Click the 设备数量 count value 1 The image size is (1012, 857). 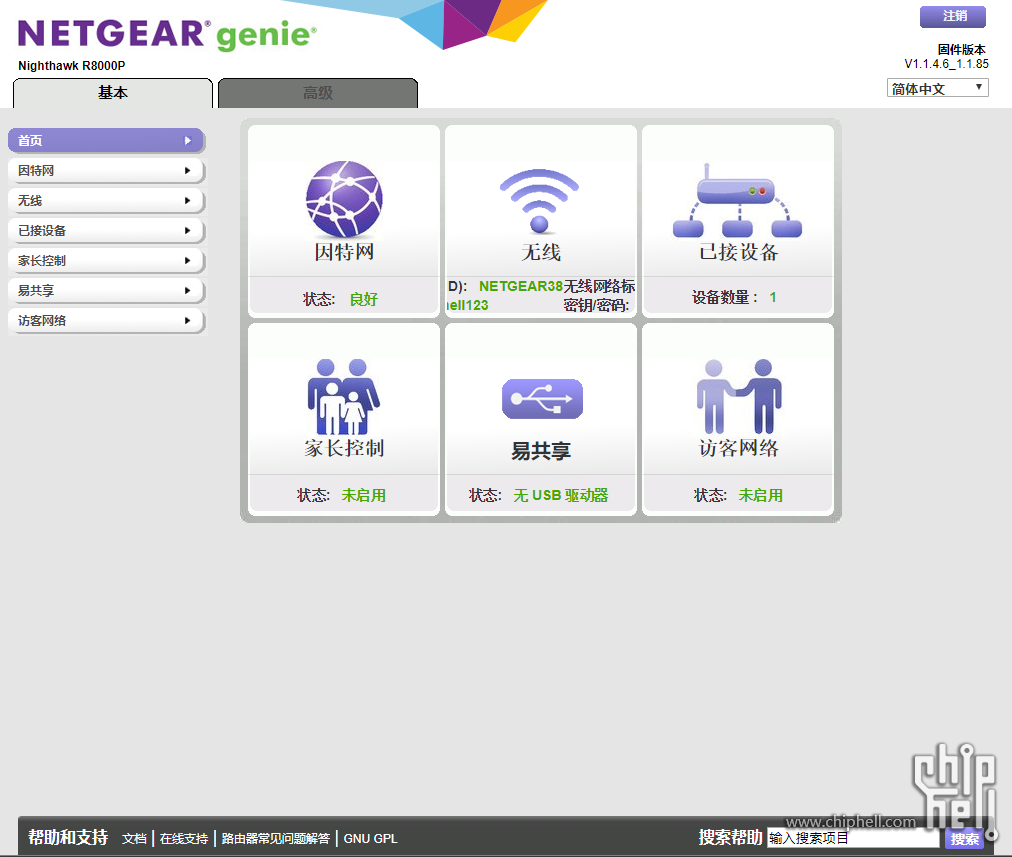tap(773, 297)
